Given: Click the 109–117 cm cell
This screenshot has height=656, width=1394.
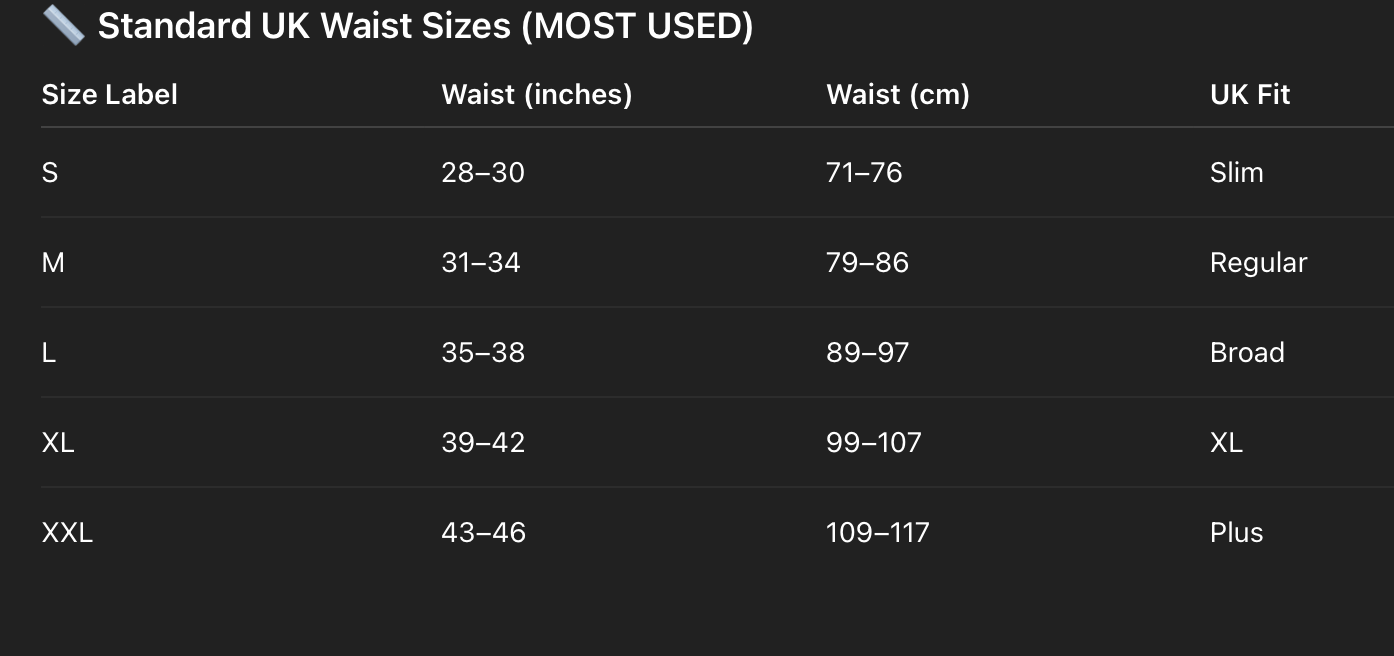Looking at the screenshot, I should [x=878, y=533].
